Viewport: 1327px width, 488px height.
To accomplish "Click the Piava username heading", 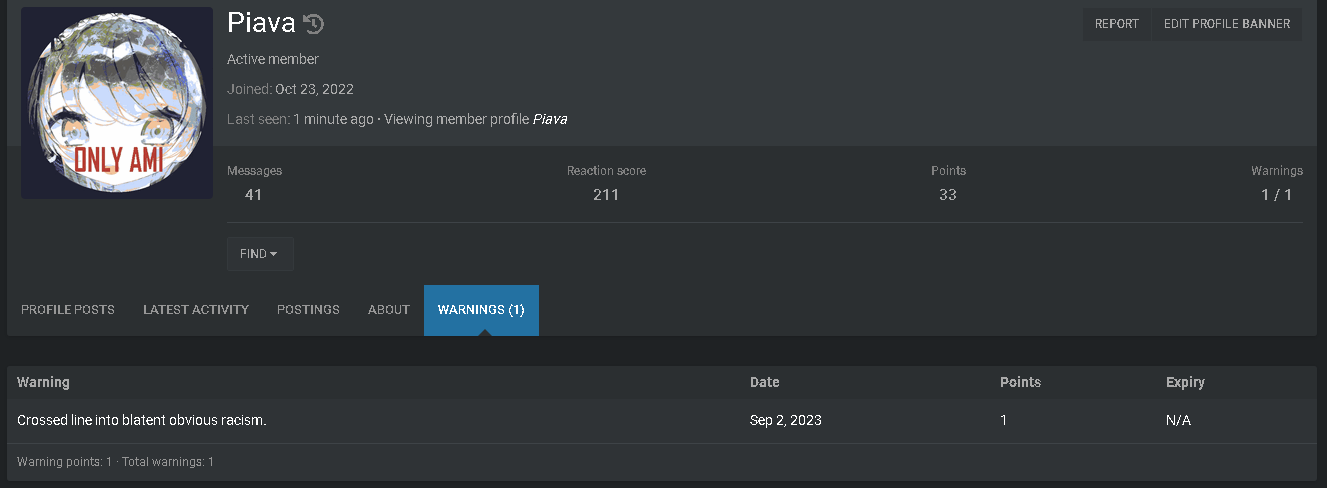I will point(261,23).
